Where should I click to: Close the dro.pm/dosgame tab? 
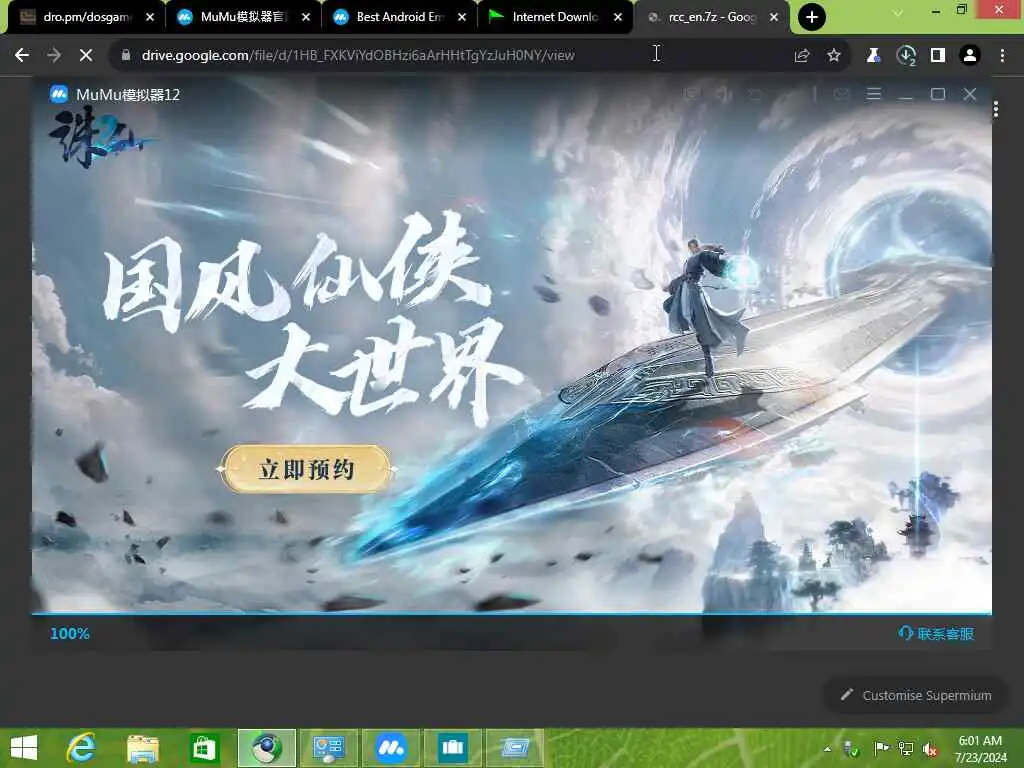tap(150, 17)
